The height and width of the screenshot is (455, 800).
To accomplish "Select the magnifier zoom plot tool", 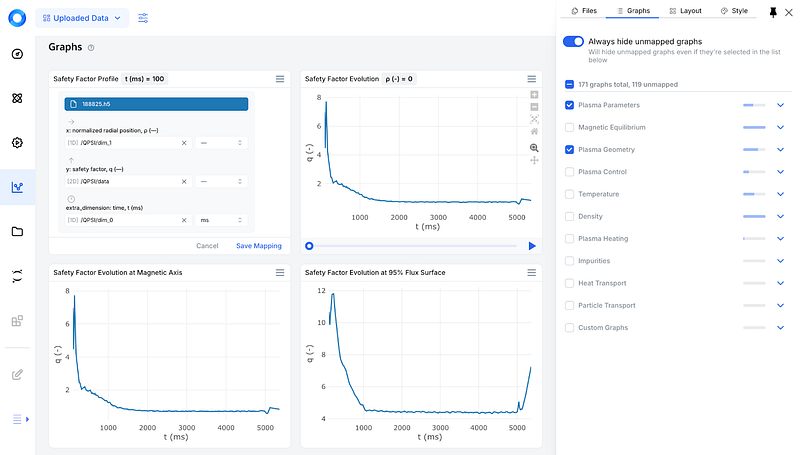I will coord(534,148).
